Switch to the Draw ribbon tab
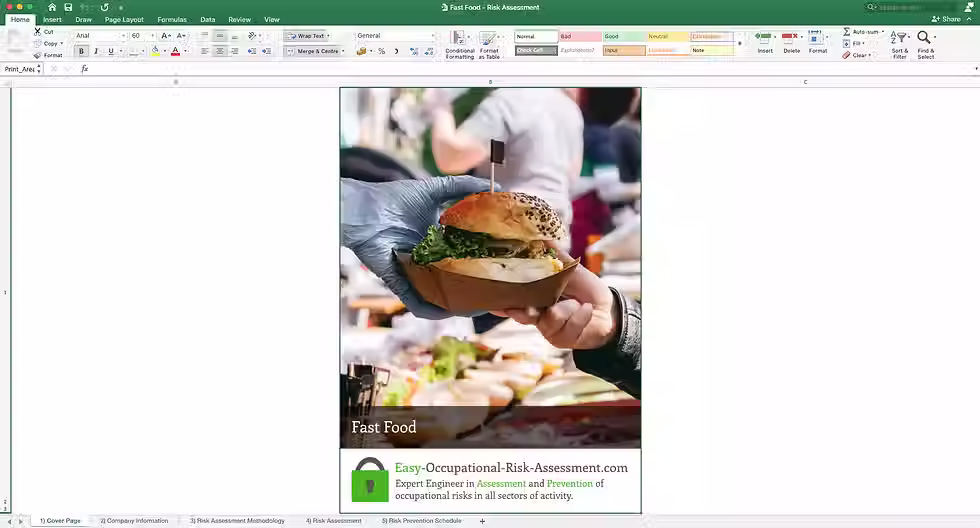This screenshot has height=528, width=980. click(83, 19)
